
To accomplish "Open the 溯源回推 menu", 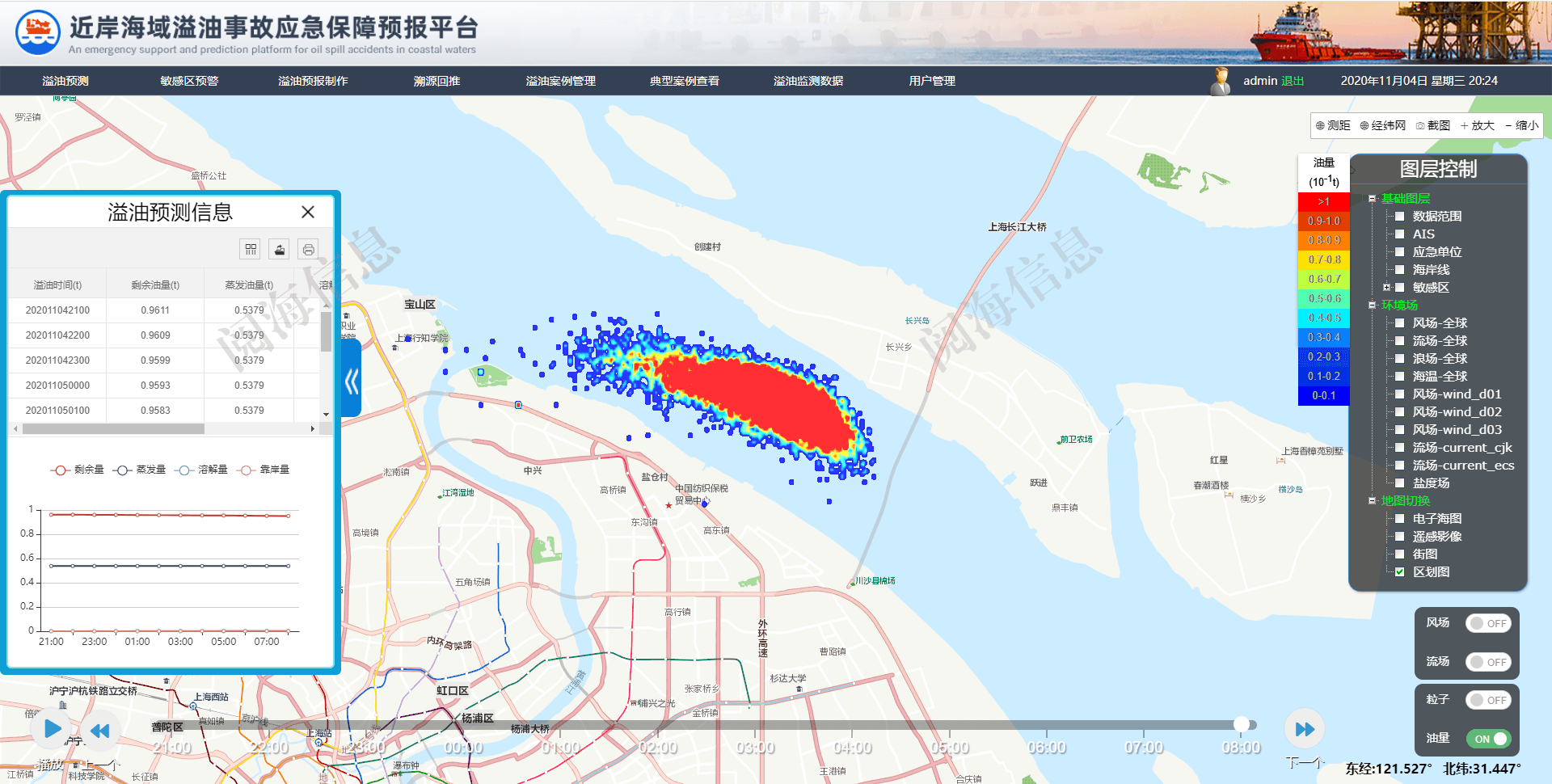I will tap(436, 81).
